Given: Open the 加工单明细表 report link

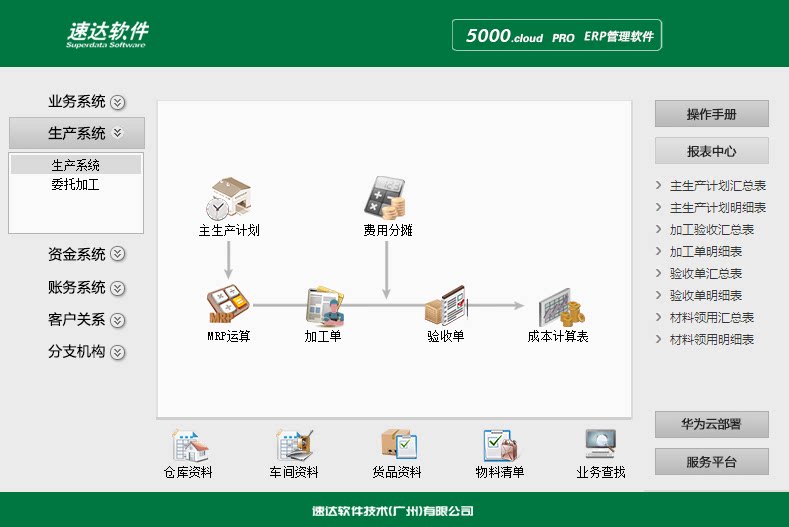Looking at the screenshot, I should pyautogui.click(x=705, y=252).
